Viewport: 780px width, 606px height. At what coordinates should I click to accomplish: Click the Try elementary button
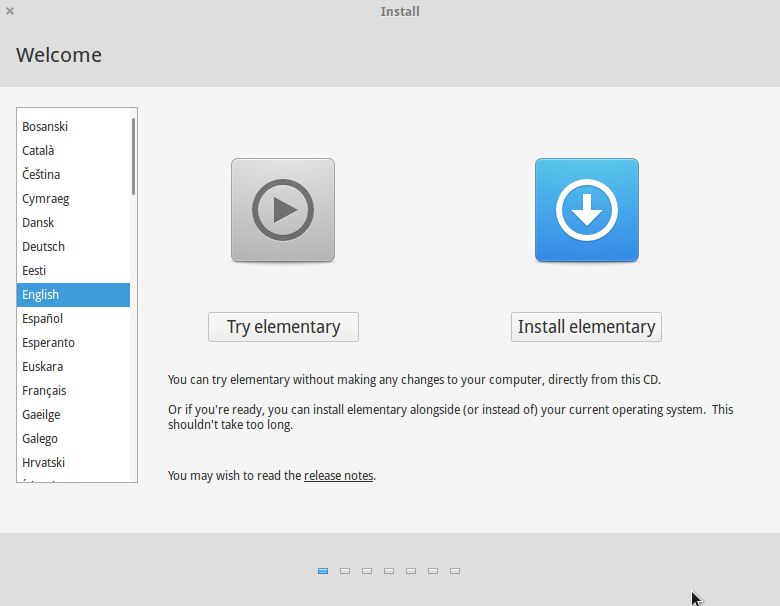[x=283, y=327]
